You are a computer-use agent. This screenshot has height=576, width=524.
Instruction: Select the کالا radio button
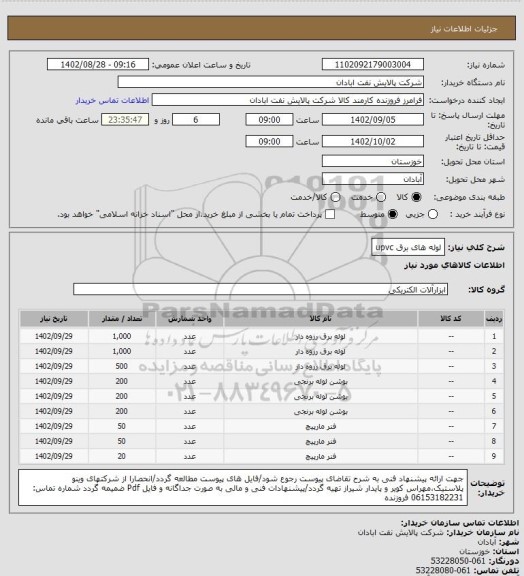click(x=416, y=197)
